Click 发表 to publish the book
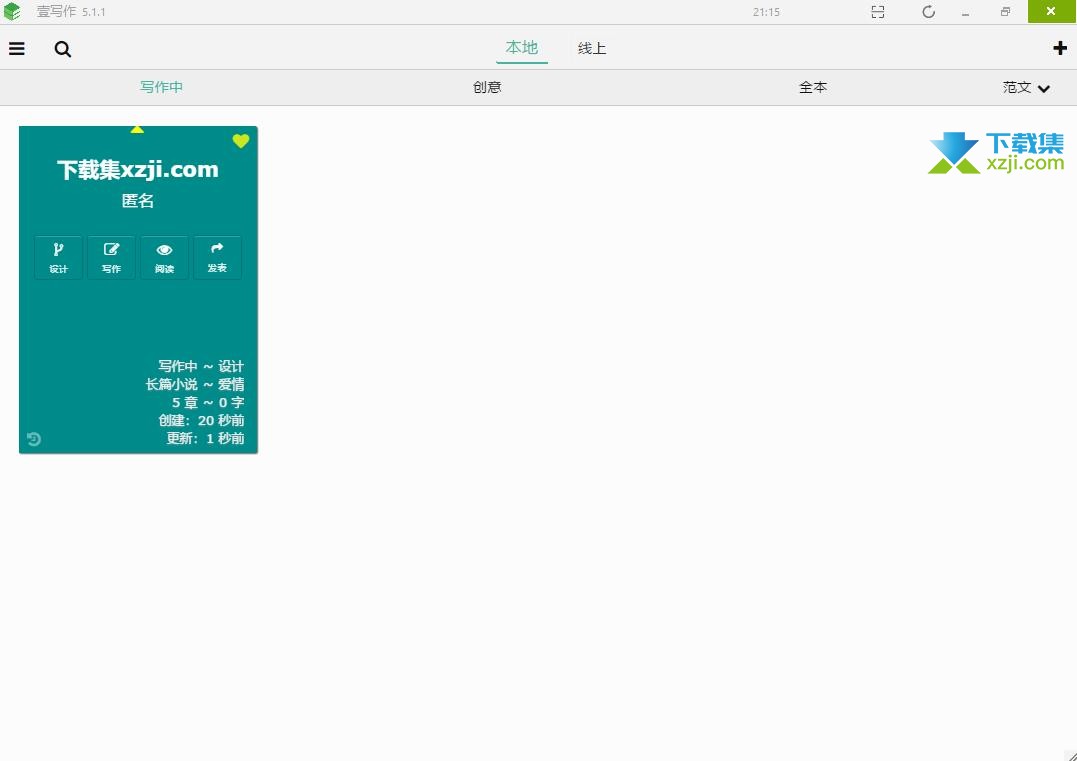Screen dimensions: 1077x761 [217, 258]
